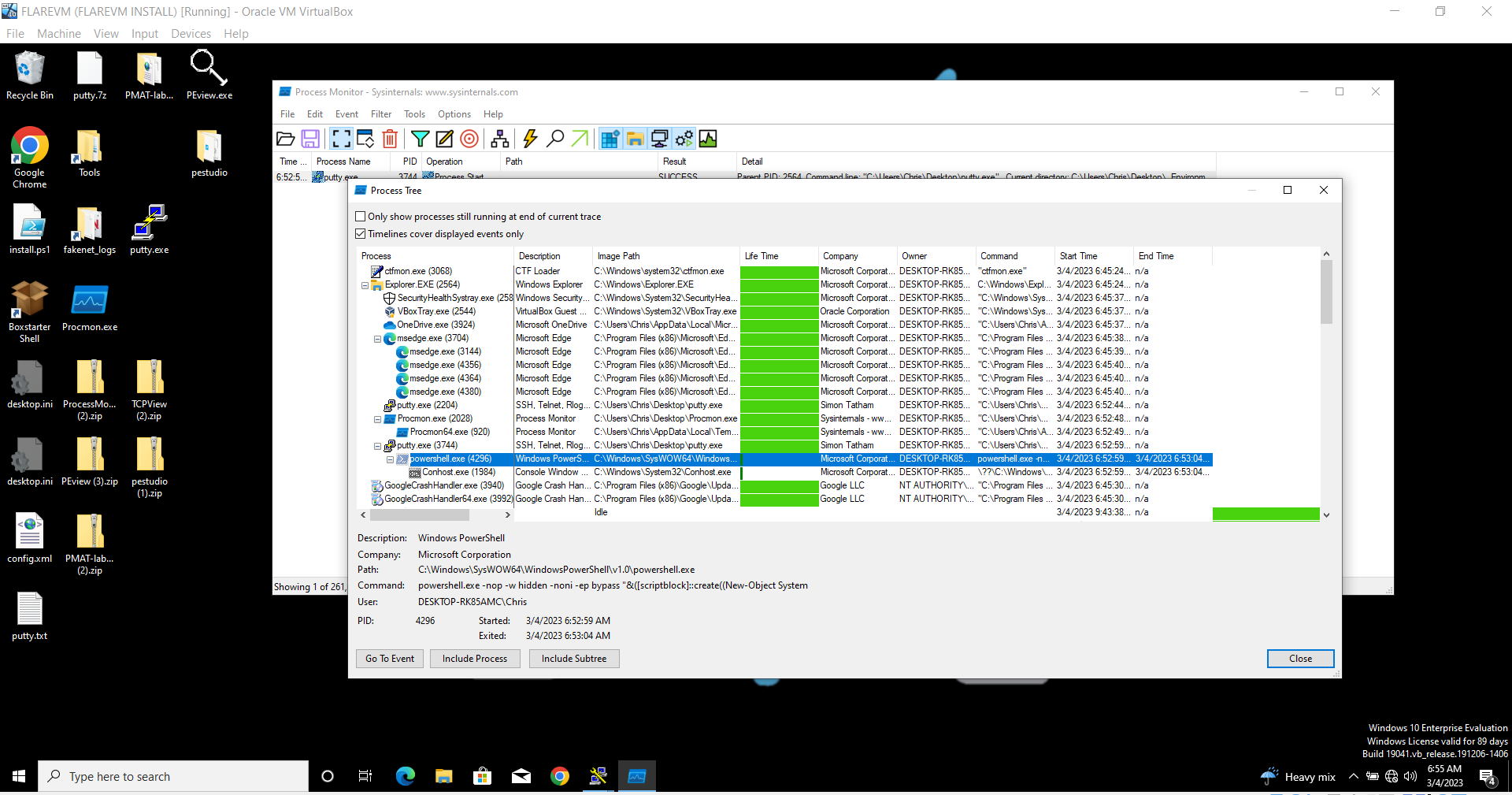
Task: Open Microsoft Edge from the taskbar
Action: 406,777
